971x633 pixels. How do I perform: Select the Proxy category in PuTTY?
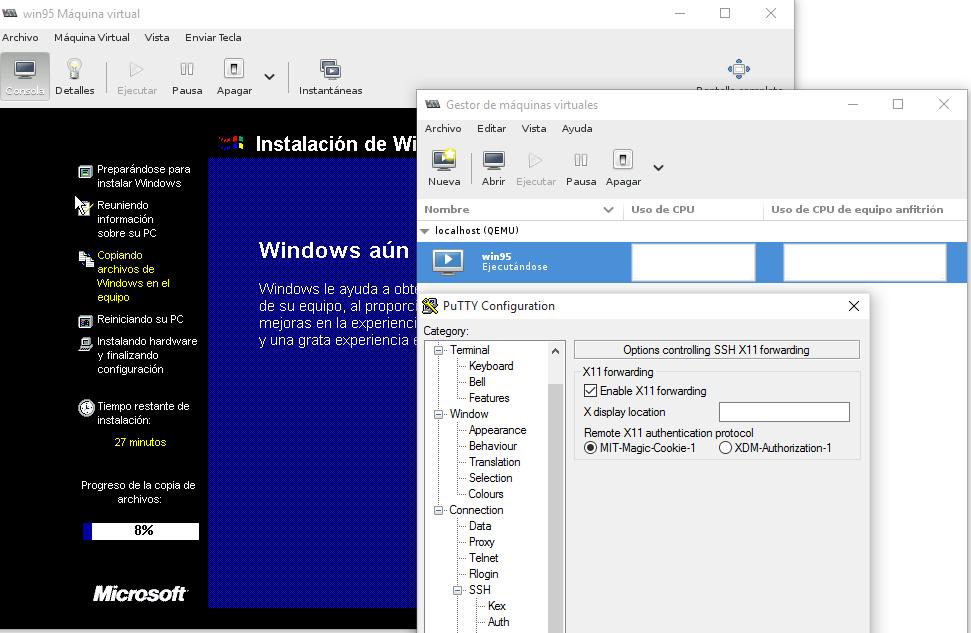[x=482, y=542]
